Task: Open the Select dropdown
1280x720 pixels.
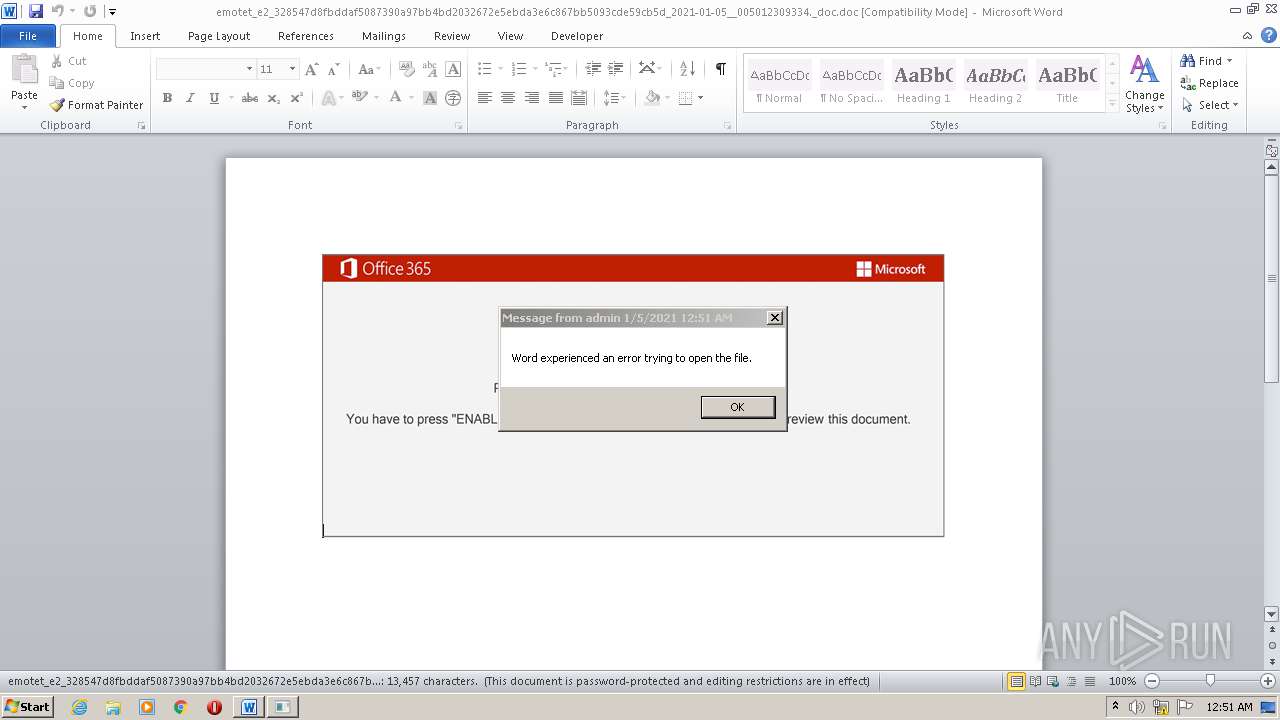Action: [1210, 105]
